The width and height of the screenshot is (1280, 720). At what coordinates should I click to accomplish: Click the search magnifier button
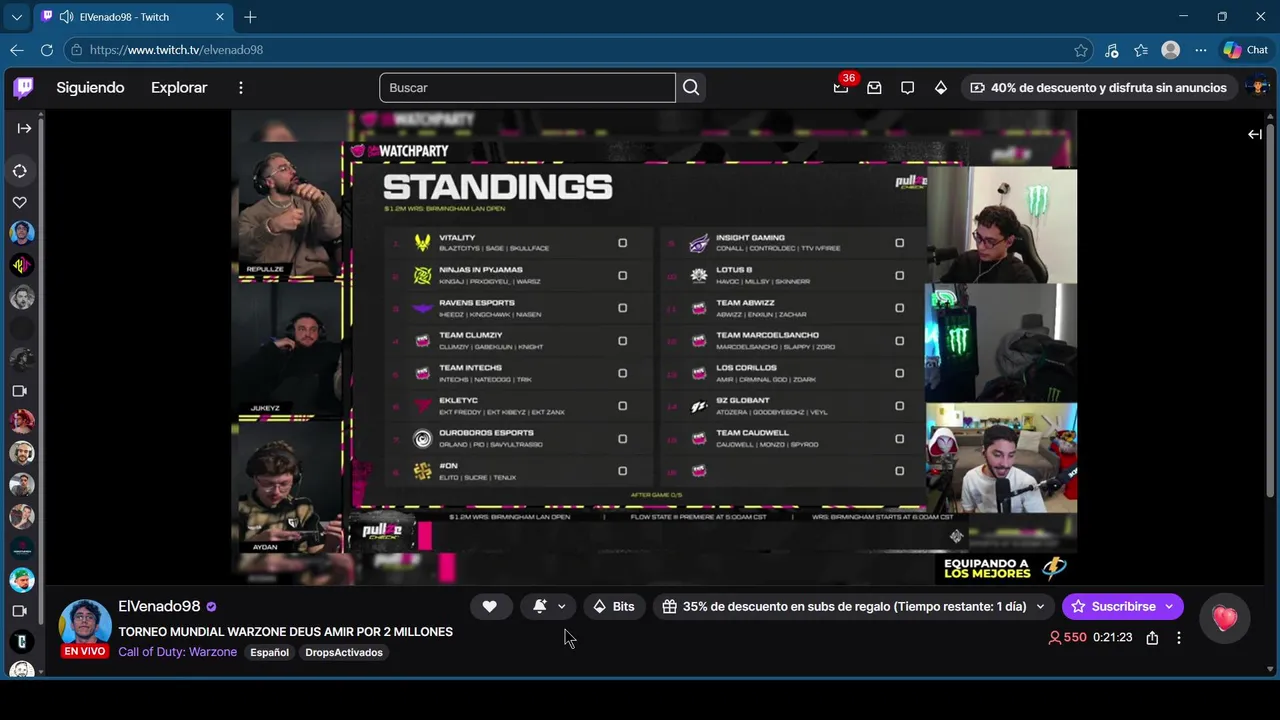point(691,88)
